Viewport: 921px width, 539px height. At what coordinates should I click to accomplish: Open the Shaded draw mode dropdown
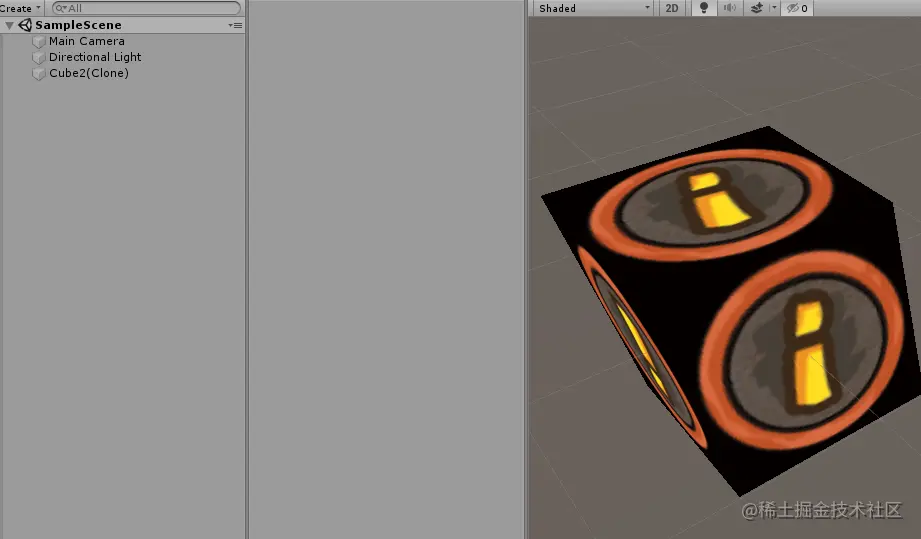[594, 8]
